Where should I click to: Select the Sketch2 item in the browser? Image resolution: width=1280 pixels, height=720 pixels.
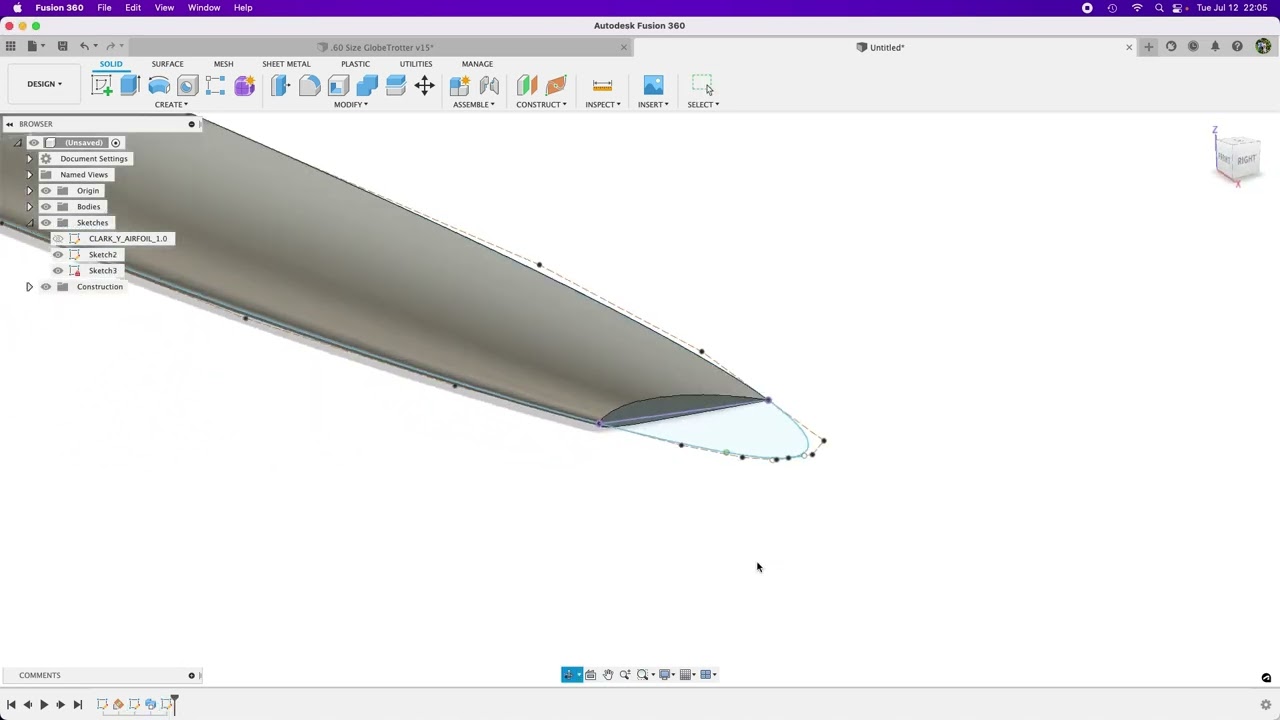103,255
